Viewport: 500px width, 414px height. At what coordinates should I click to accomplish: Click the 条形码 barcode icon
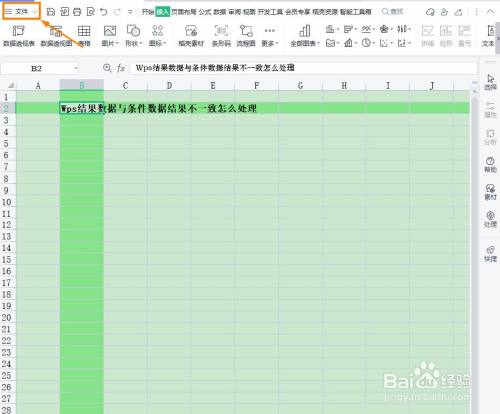(x=221, y=36)
